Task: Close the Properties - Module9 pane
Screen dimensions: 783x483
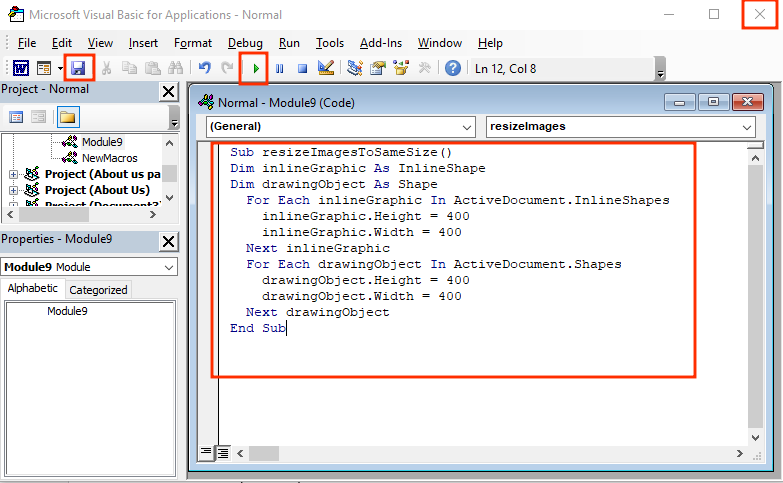Action: click(169, 241)
